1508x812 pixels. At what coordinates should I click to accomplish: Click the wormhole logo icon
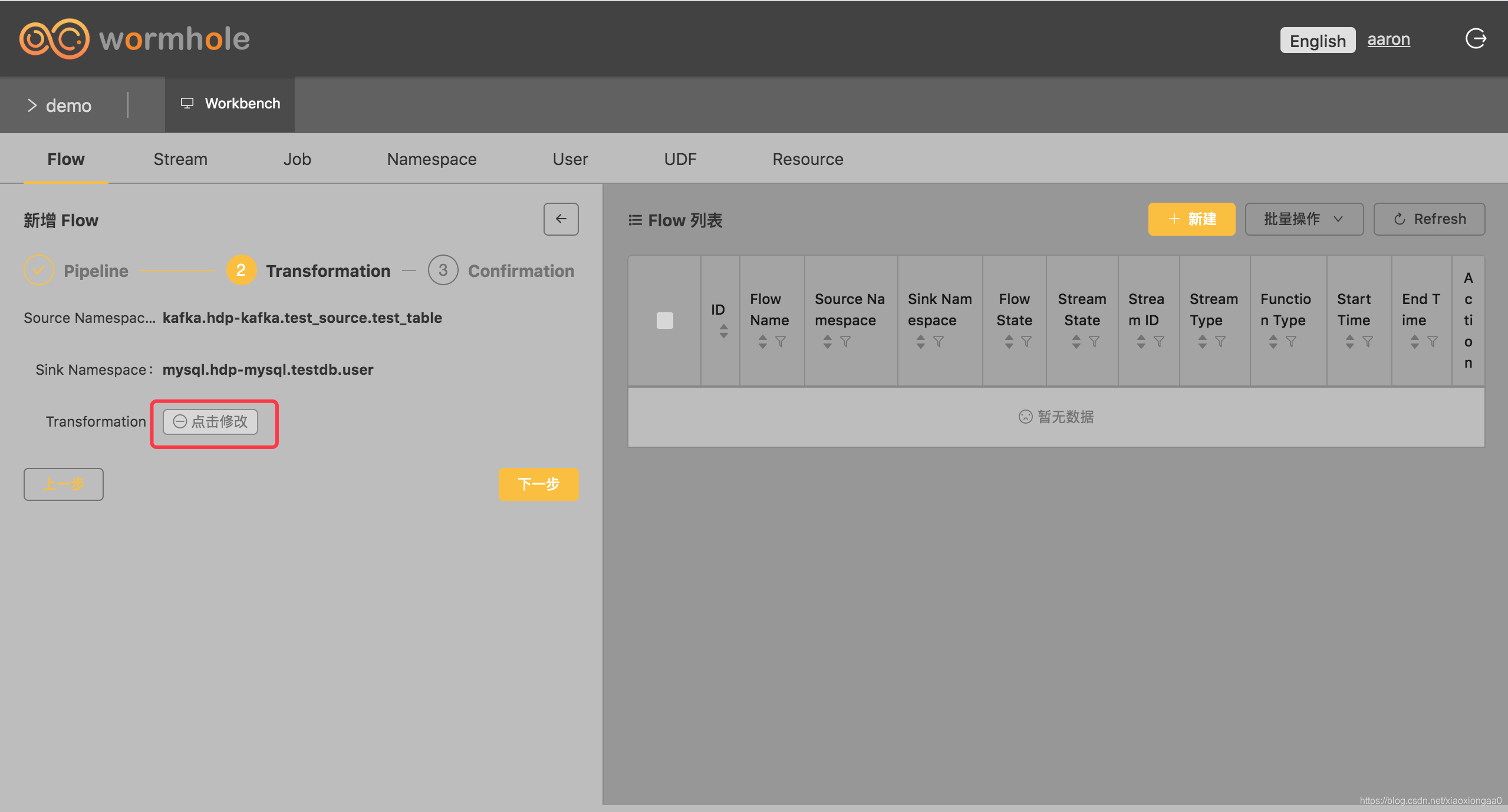[54, 39]
